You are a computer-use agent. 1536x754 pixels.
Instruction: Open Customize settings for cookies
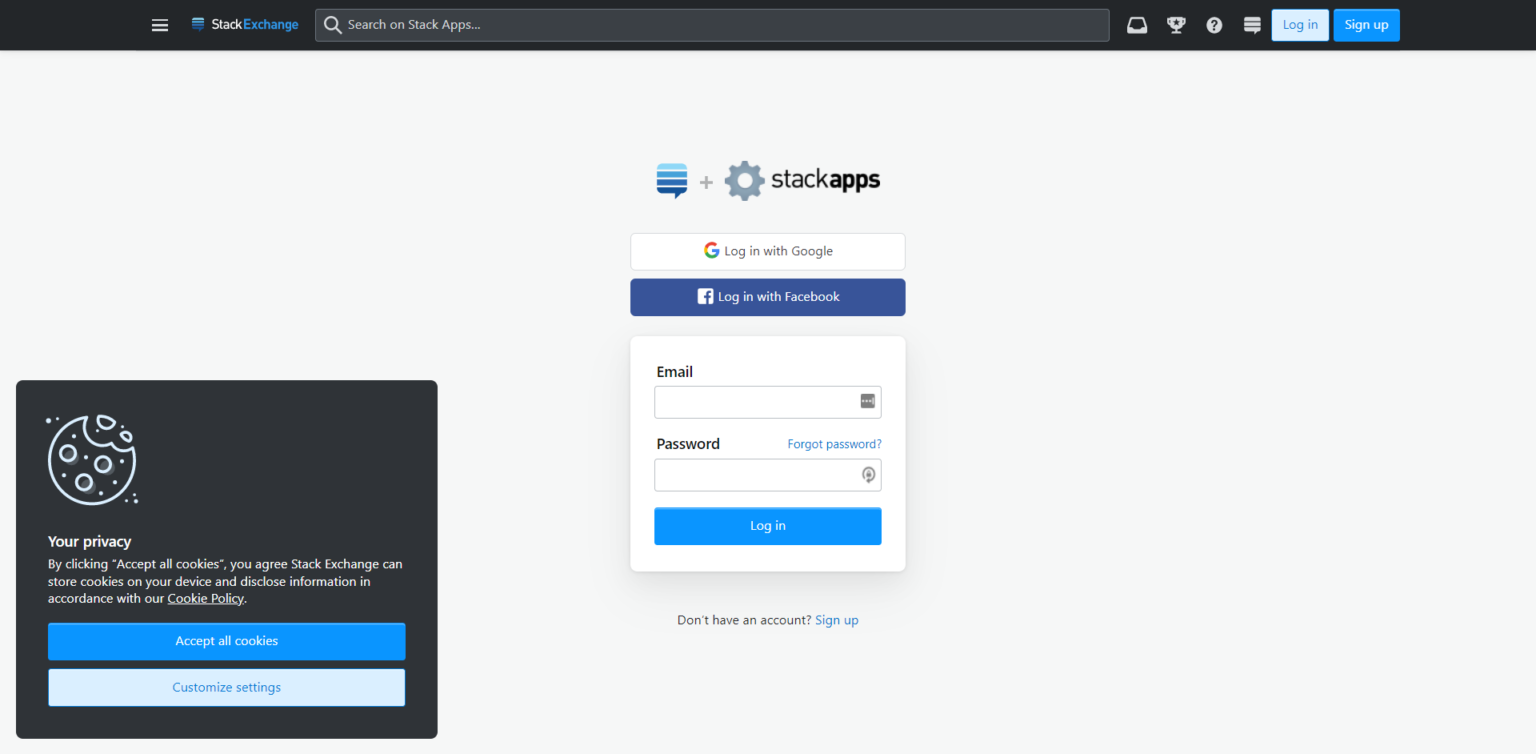click(226, 687)
